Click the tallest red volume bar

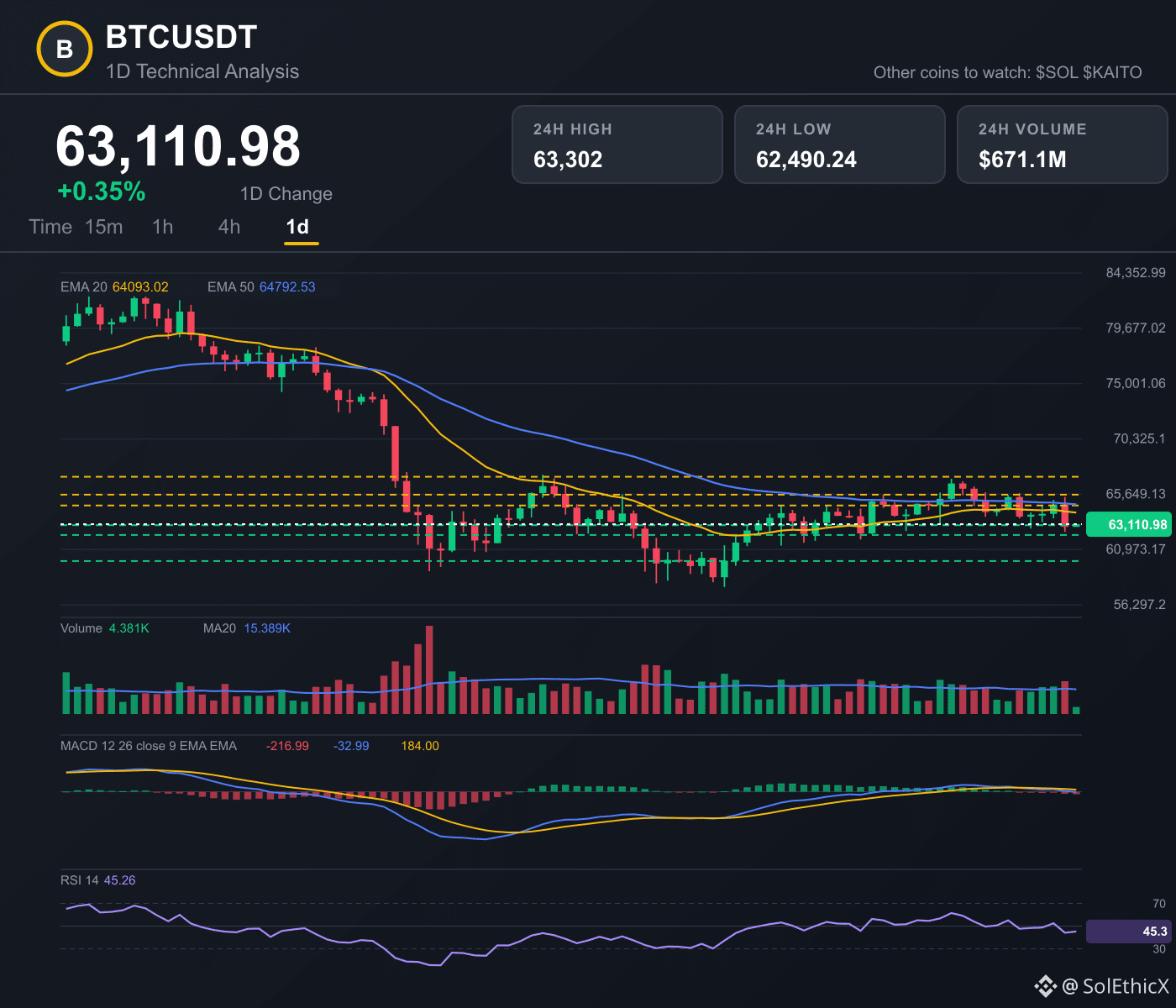tap(429, 670)
